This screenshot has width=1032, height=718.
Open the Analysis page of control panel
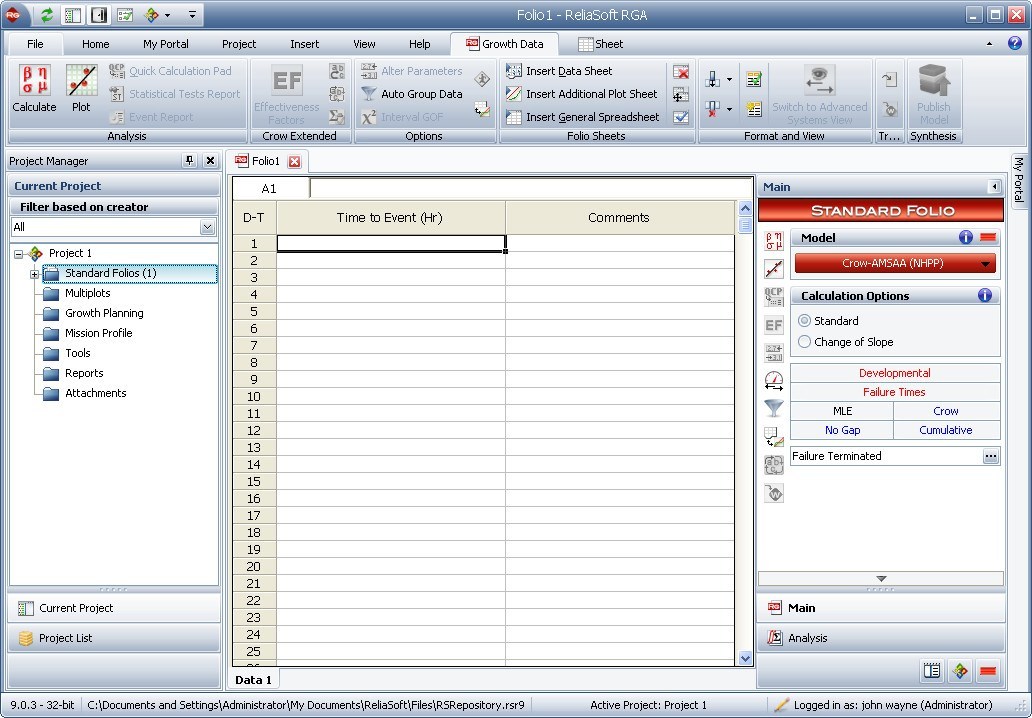pyautogui.click(x=881, y=638)
